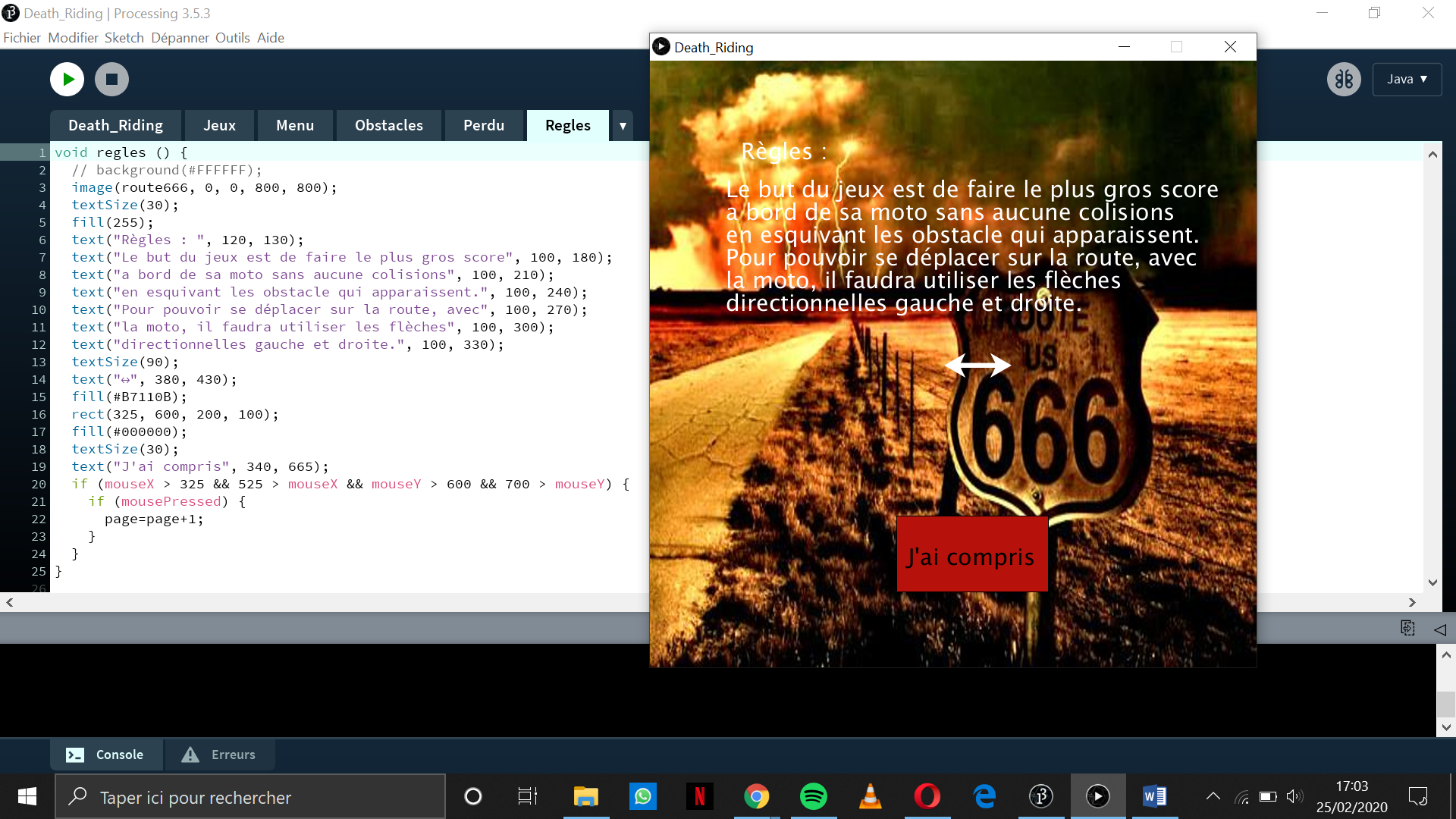Click Processing icon in the taskbar

click(x=1040, y=796)
